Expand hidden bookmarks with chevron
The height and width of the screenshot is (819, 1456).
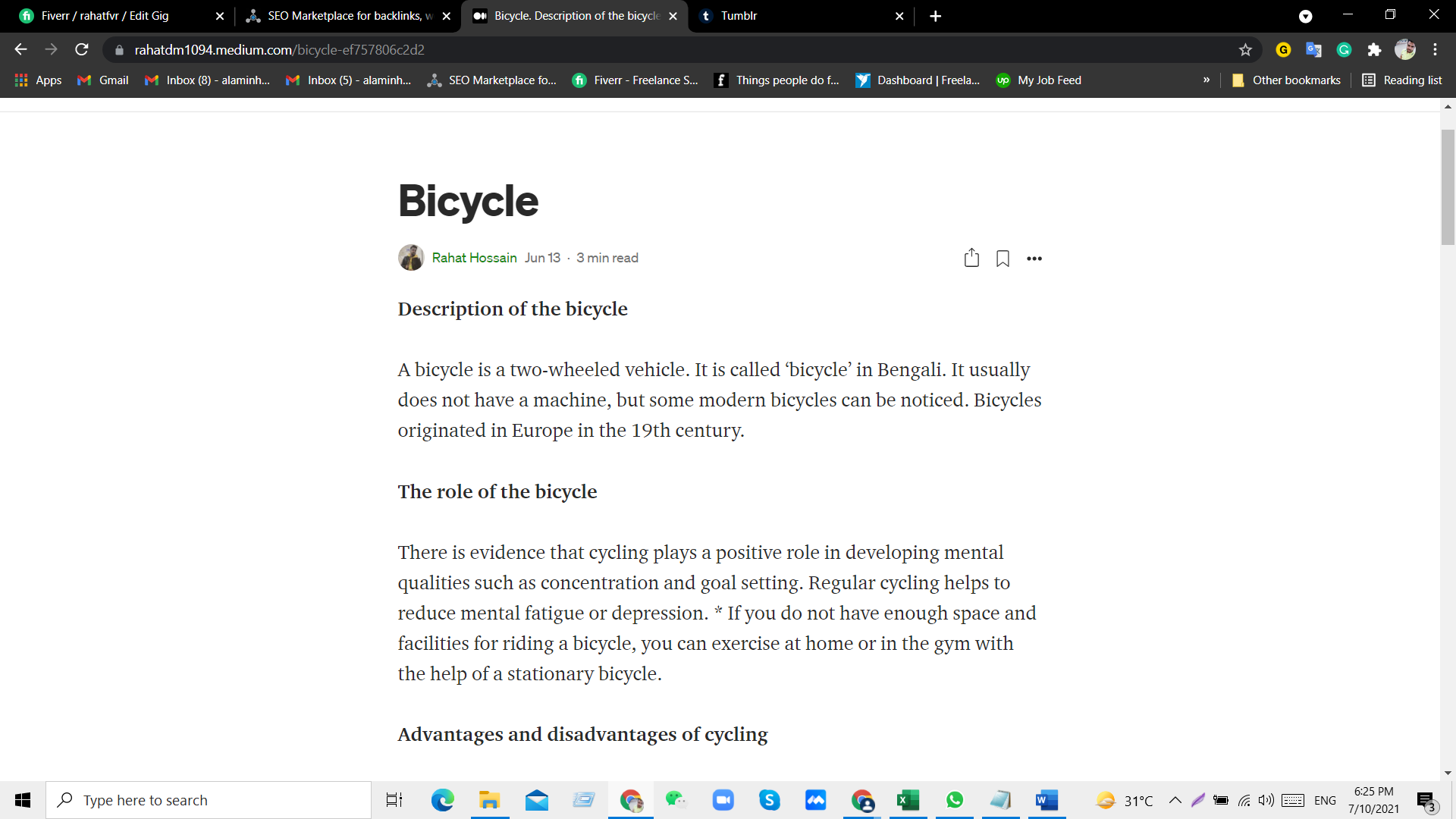(x=1207, y=80)
